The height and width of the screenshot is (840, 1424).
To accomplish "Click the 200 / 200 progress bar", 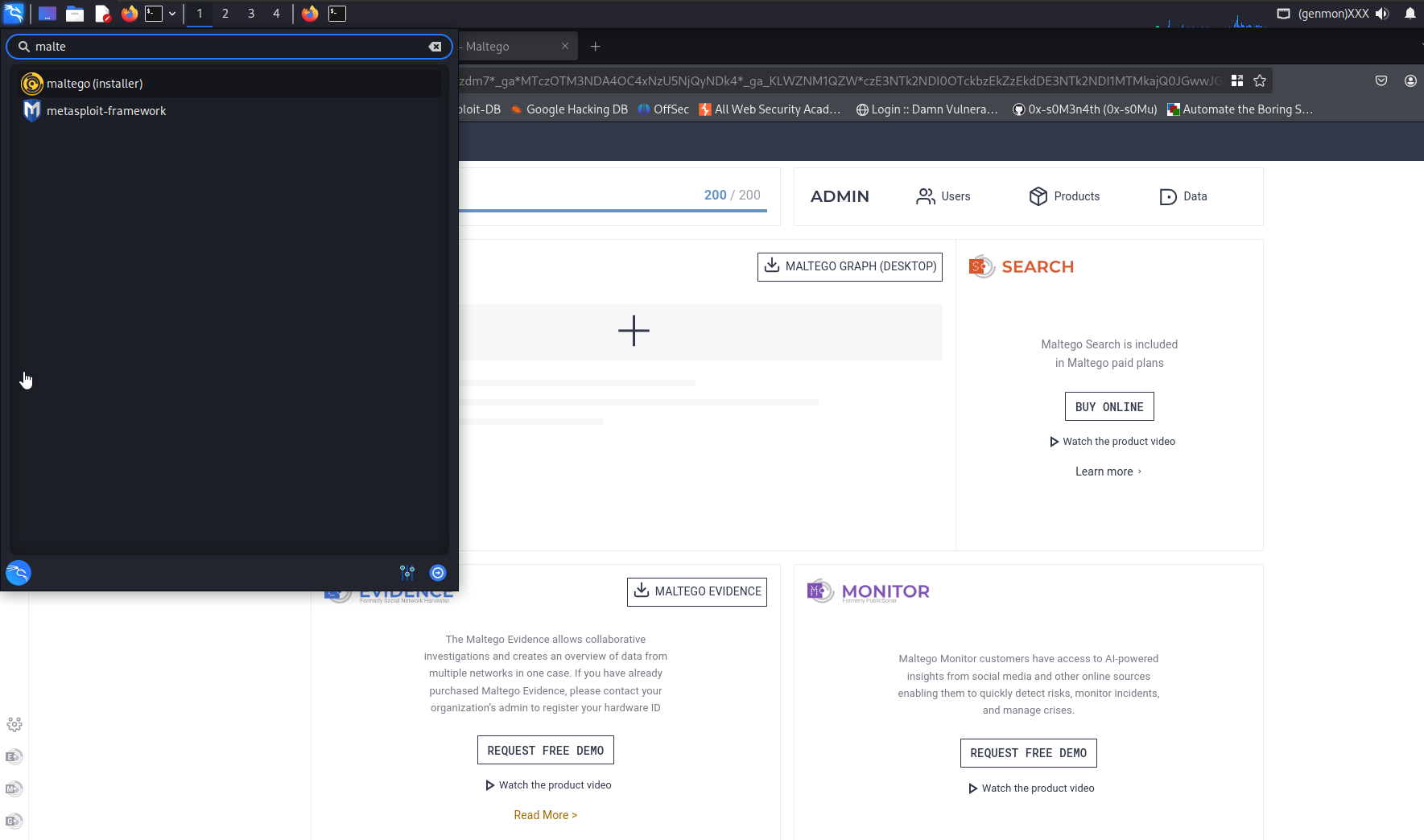I will coord(613,211).
